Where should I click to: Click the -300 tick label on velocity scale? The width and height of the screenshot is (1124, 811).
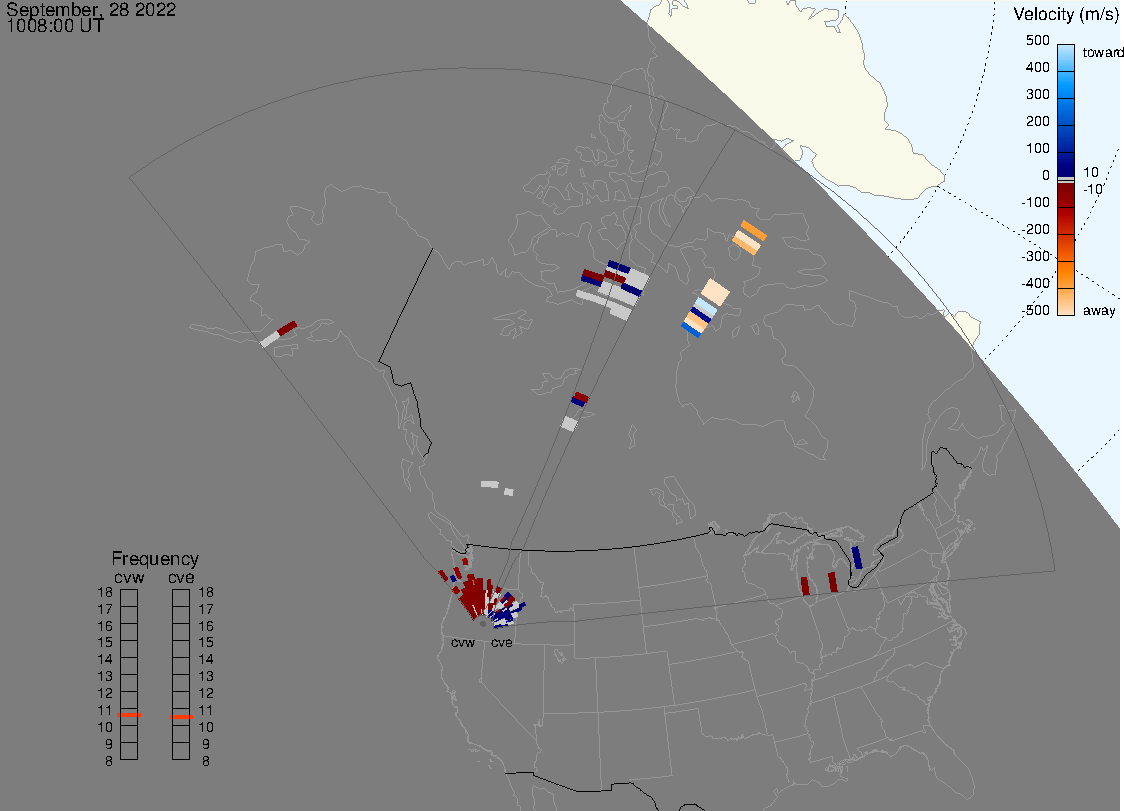[1035, 256]
